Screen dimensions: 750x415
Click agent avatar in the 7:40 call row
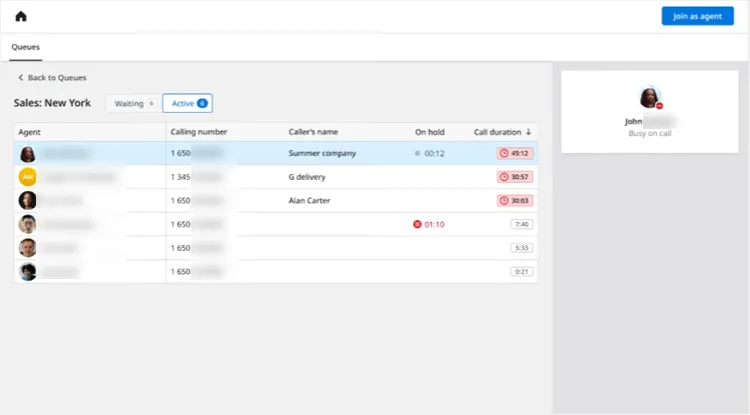pos(27,224)
